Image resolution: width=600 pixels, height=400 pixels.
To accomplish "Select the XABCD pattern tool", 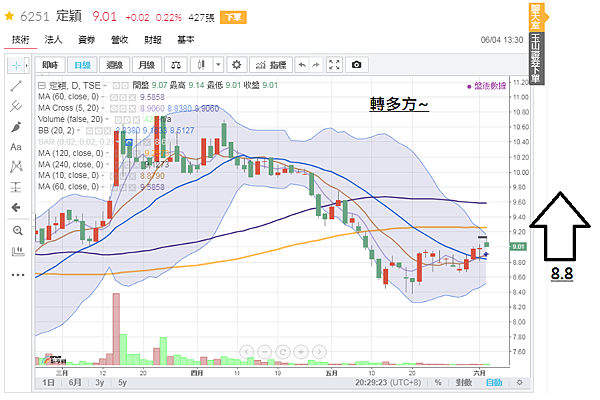I will (x=16, y=167).
